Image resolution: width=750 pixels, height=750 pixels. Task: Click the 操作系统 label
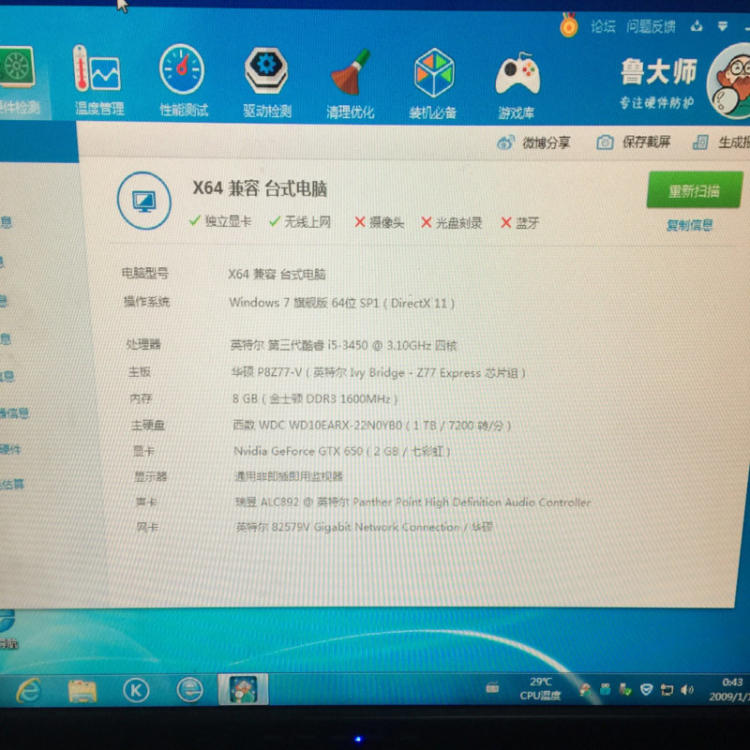146,301
